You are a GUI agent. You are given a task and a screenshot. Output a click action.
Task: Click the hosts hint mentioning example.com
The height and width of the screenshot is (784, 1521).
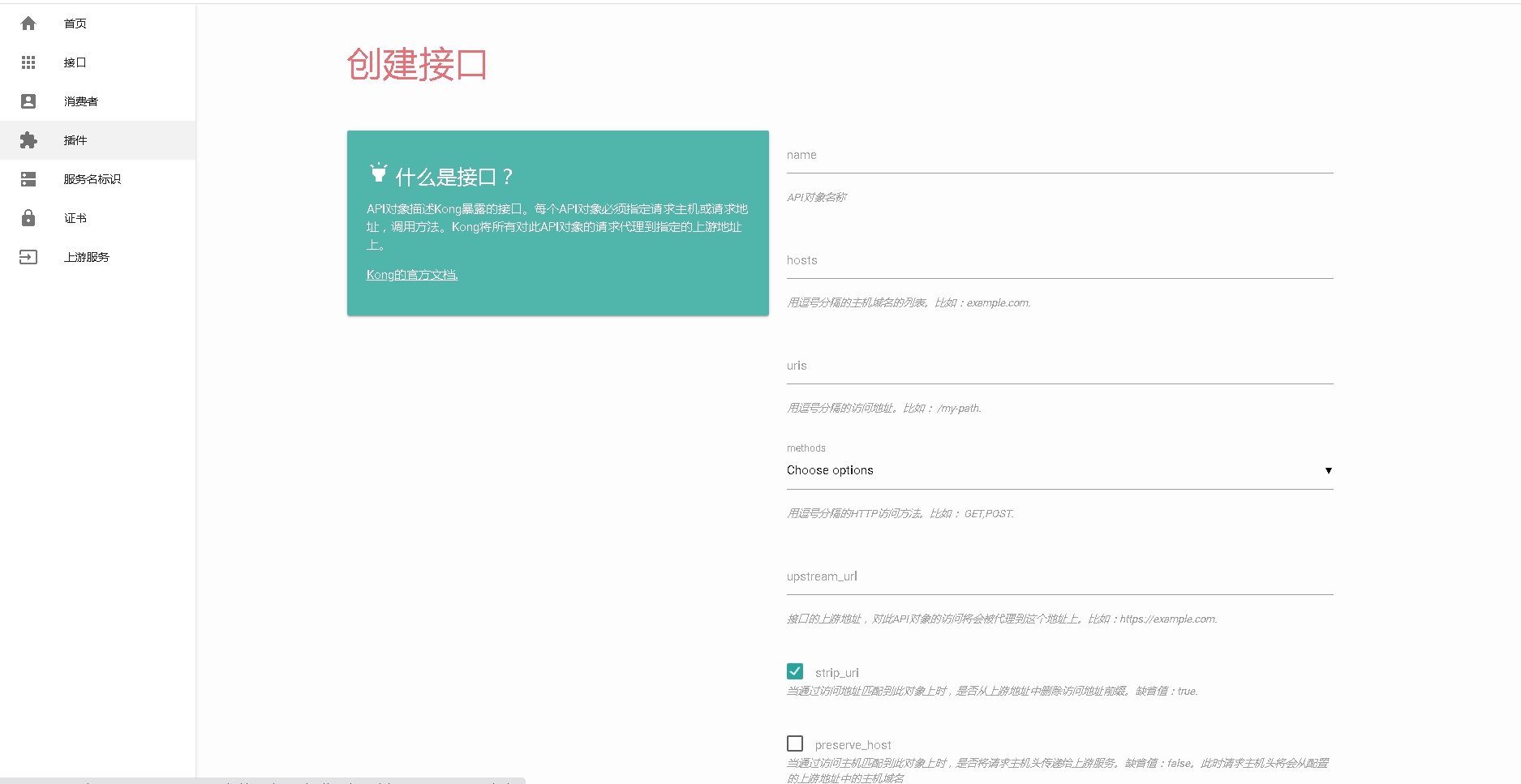coord(909,302)
